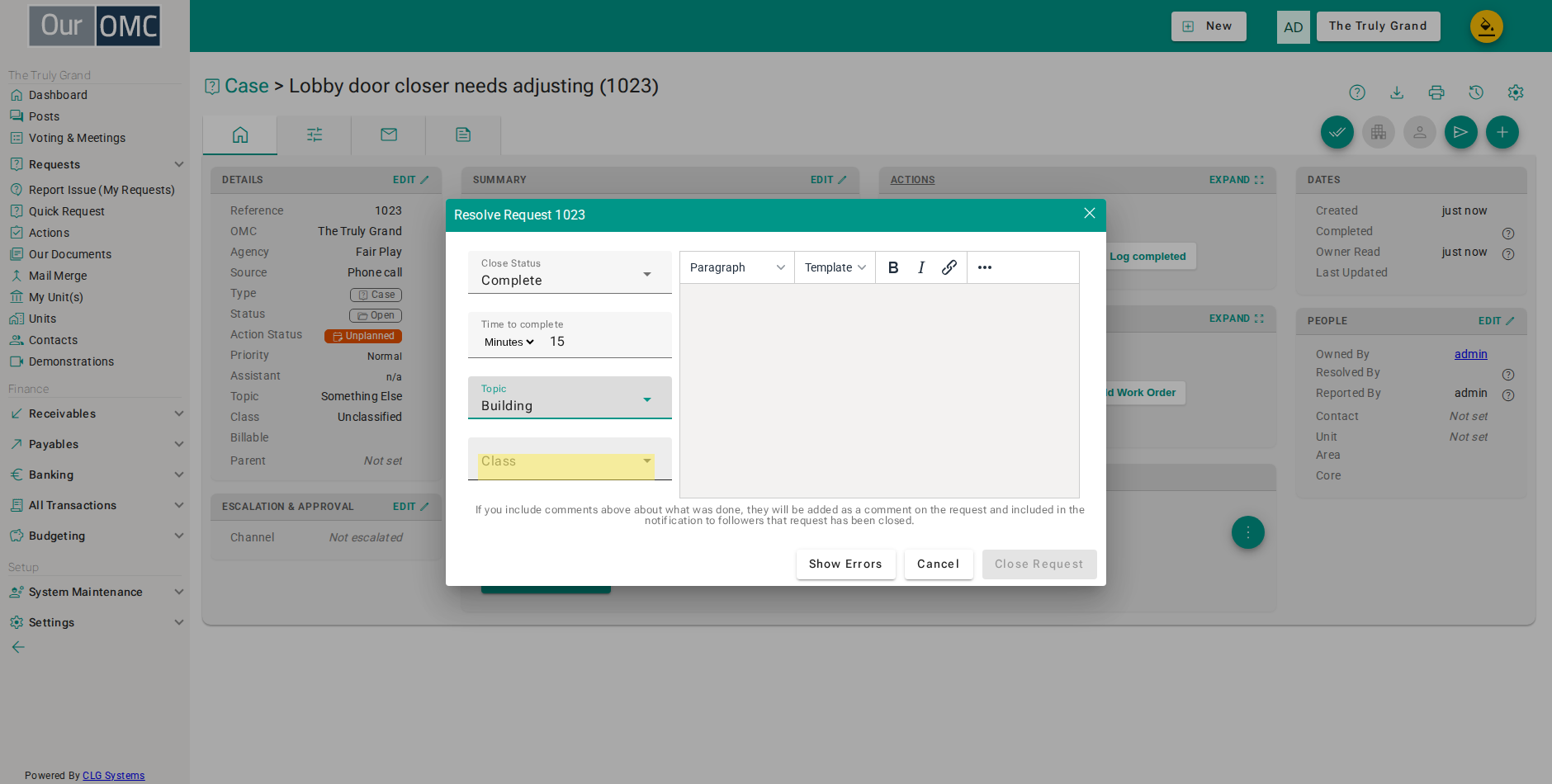Open Dashboard in the sidebar
Screen dimensions: 1552x784
click(58, 95)
